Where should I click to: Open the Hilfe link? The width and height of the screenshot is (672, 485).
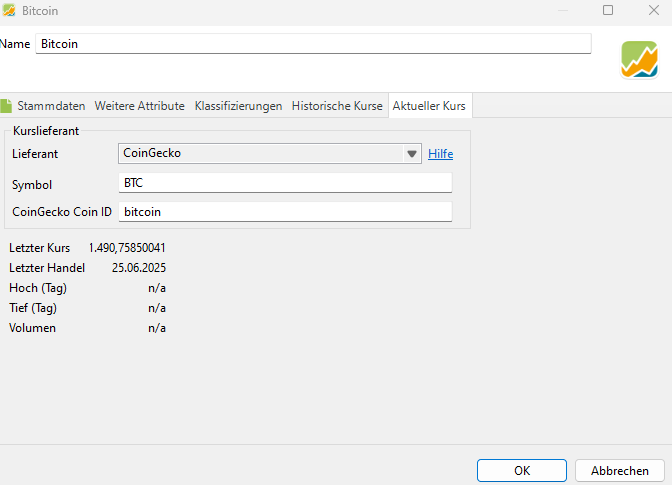point(440,154)
